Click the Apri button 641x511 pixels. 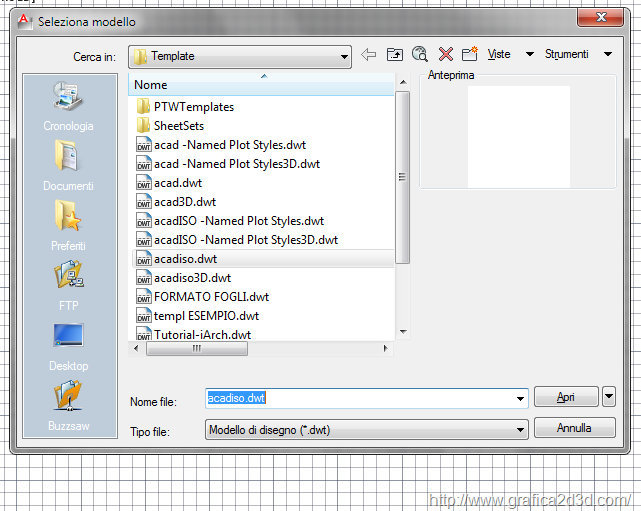click(566, 398)
